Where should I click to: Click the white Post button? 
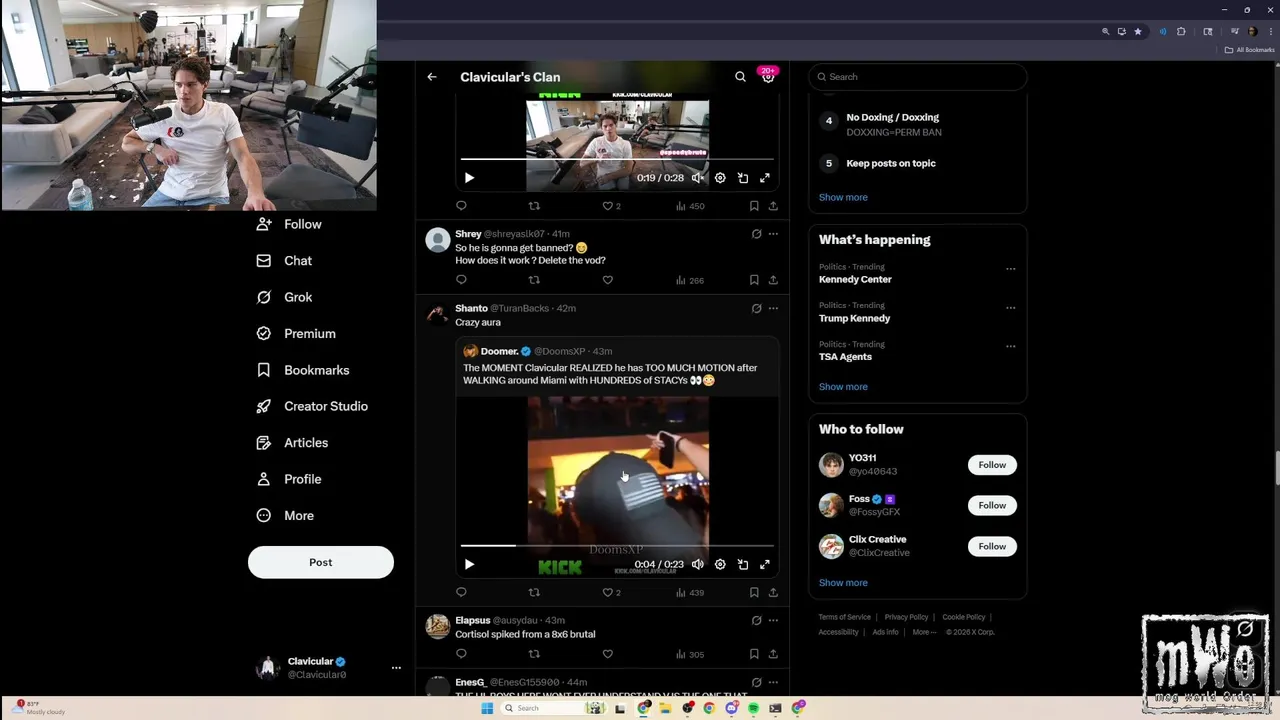(x=321, y=562)
